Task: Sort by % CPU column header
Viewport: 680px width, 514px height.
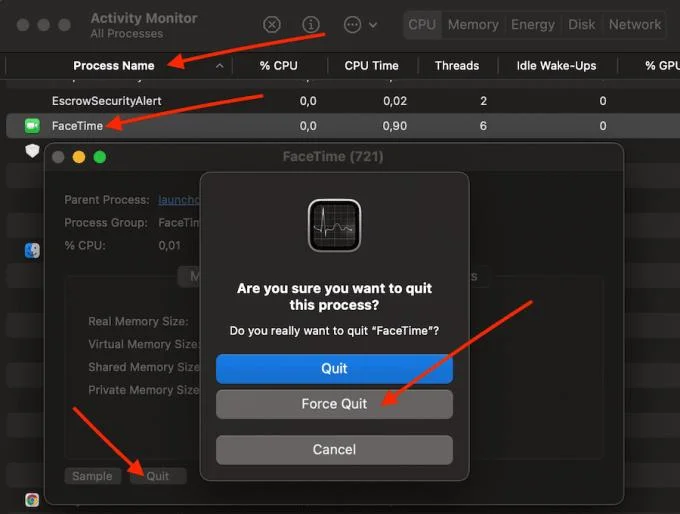Action: pos(278,65)
